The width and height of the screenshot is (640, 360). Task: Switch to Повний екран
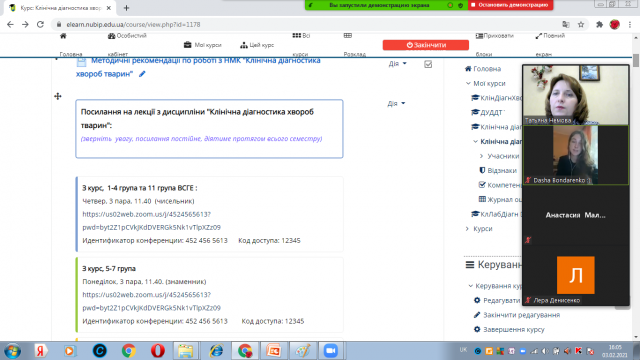(550, 45)
